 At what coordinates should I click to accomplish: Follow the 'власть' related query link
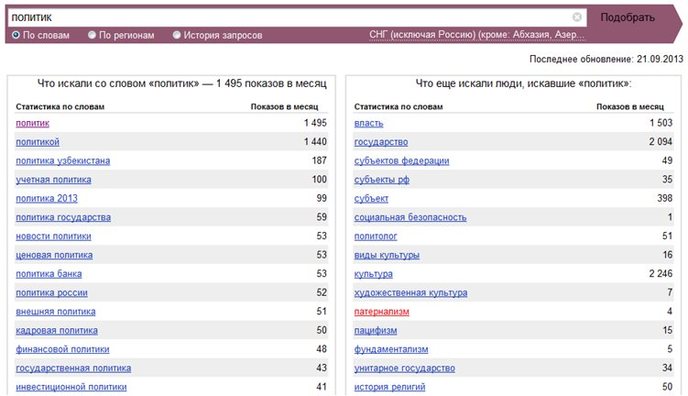pyautogui.click(x=369, y=123)
